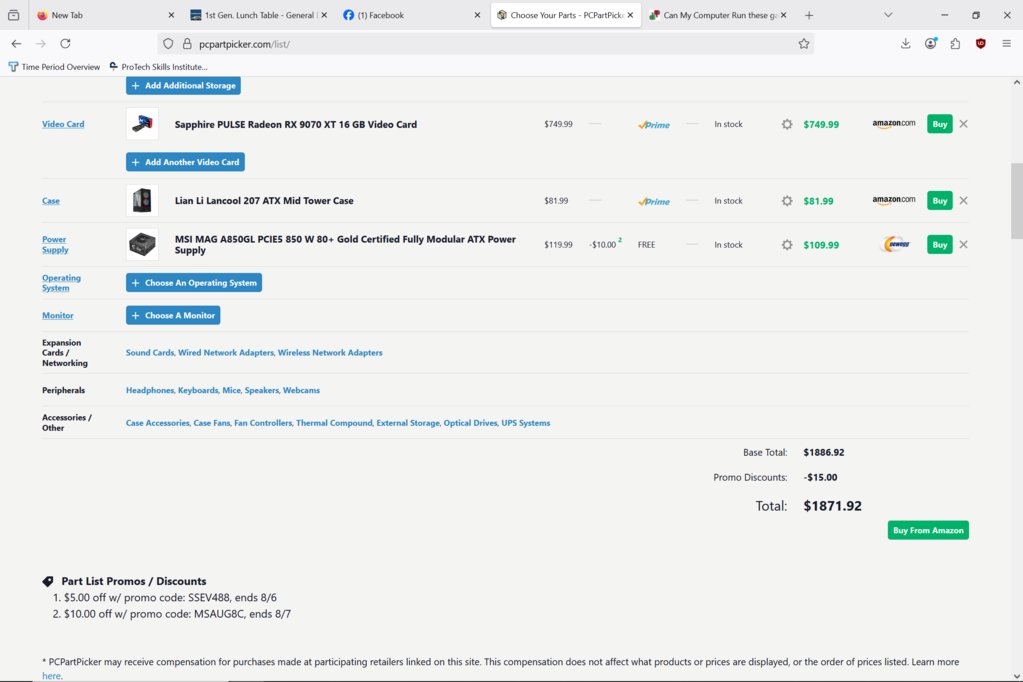Remove the MSI power supply from list
This screenshot has width=1023, height=682.
[964, 245]
